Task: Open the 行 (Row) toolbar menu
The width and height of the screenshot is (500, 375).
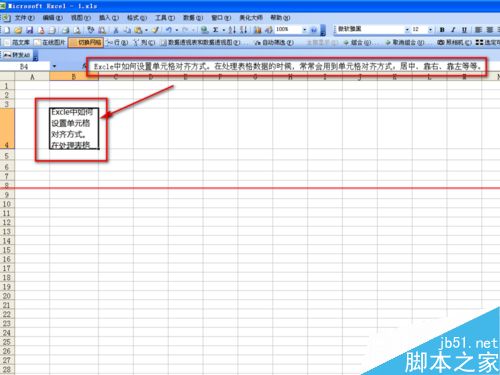Action: click(x=117, y=43)
